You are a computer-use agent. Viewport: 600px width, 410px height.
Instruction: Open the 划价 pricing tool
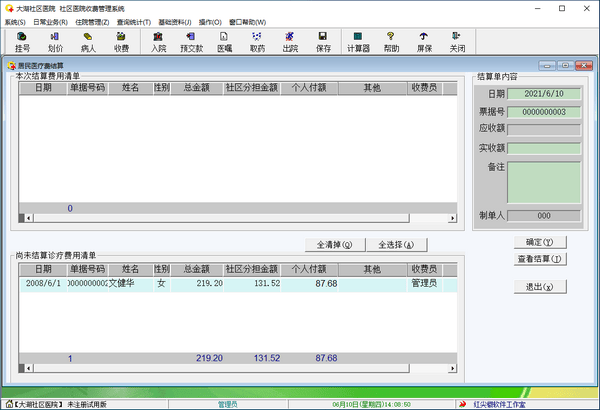coord(55,41)
